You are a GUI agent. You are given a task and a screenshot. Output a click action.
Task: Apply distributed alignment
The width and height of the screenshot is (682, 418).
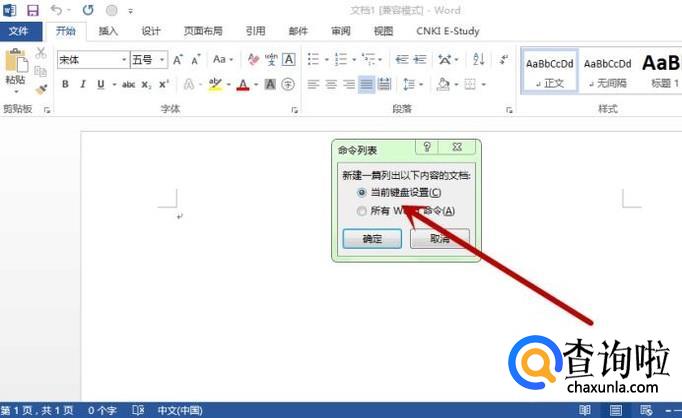pos(384,84)
